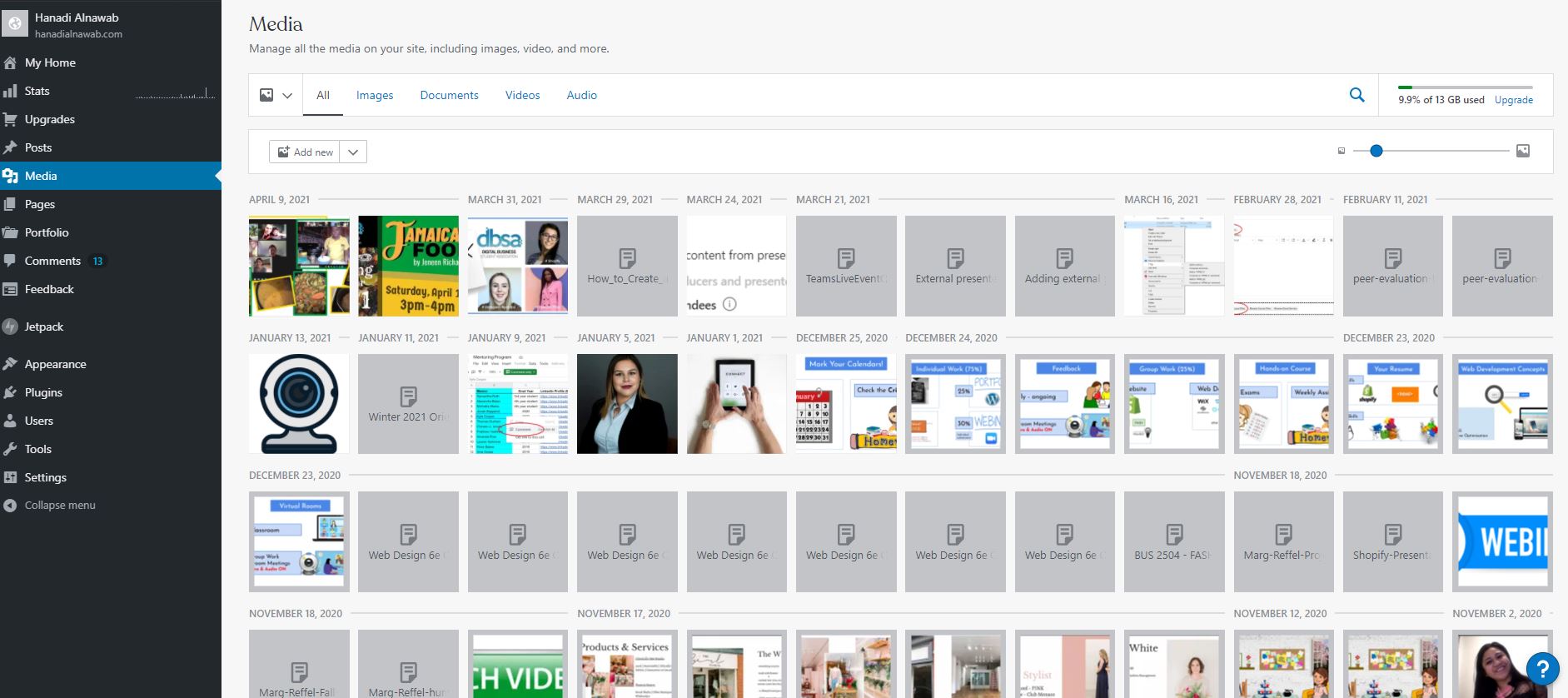Click the blue help question mark icon

click(x=1542, y=667)
